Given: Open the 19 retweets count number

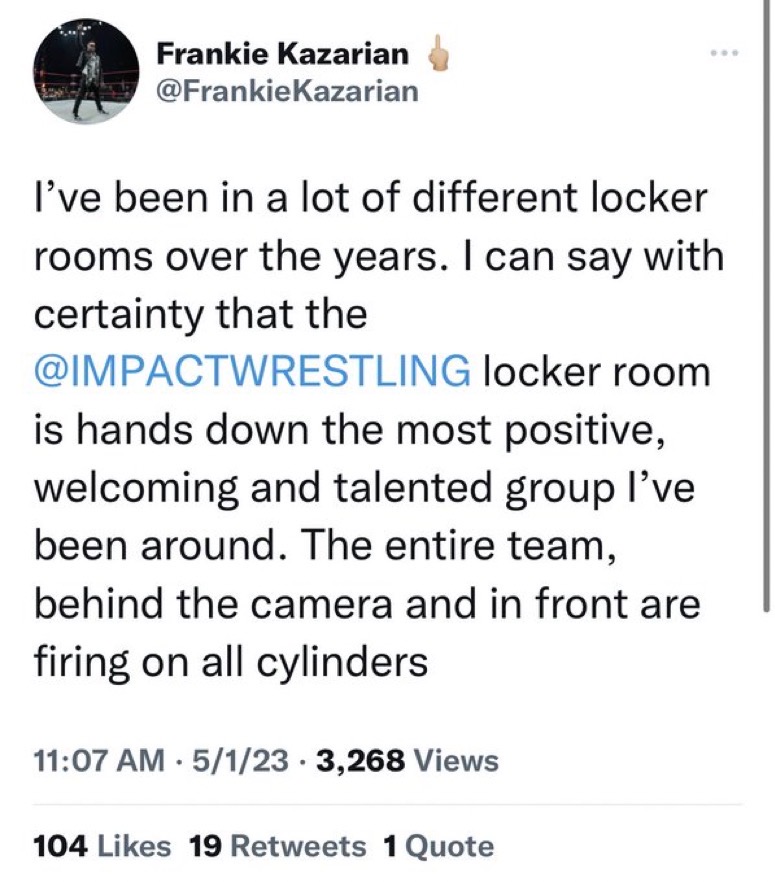Looking at the screenshot, I should [205, 846].
